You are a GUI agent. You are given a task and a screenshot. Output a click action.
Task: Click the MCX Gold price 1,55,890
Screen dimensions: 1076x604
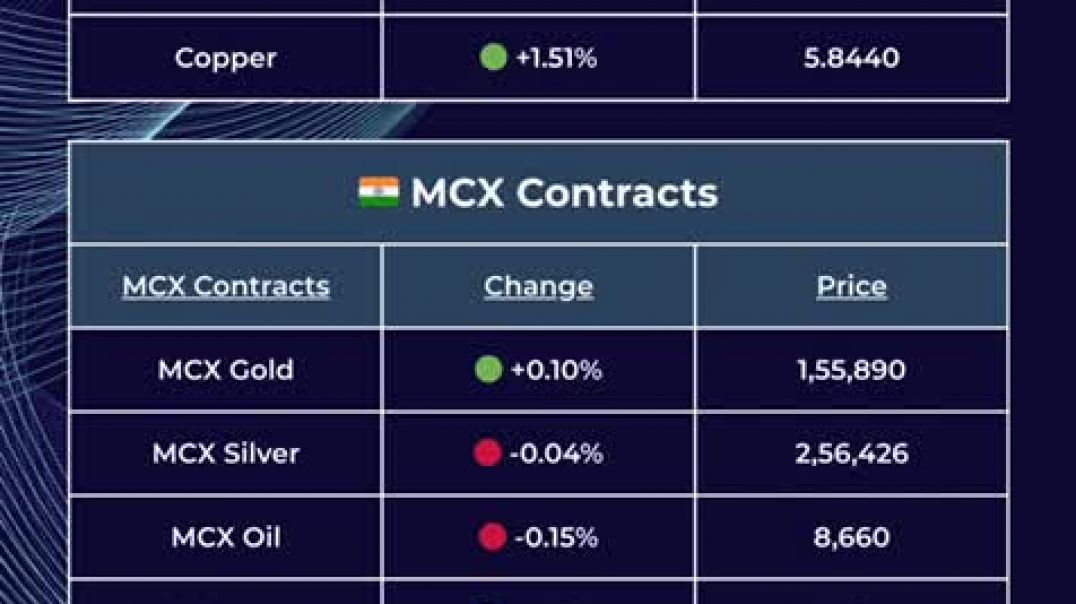pyautogui.click(x=851, y=370)
